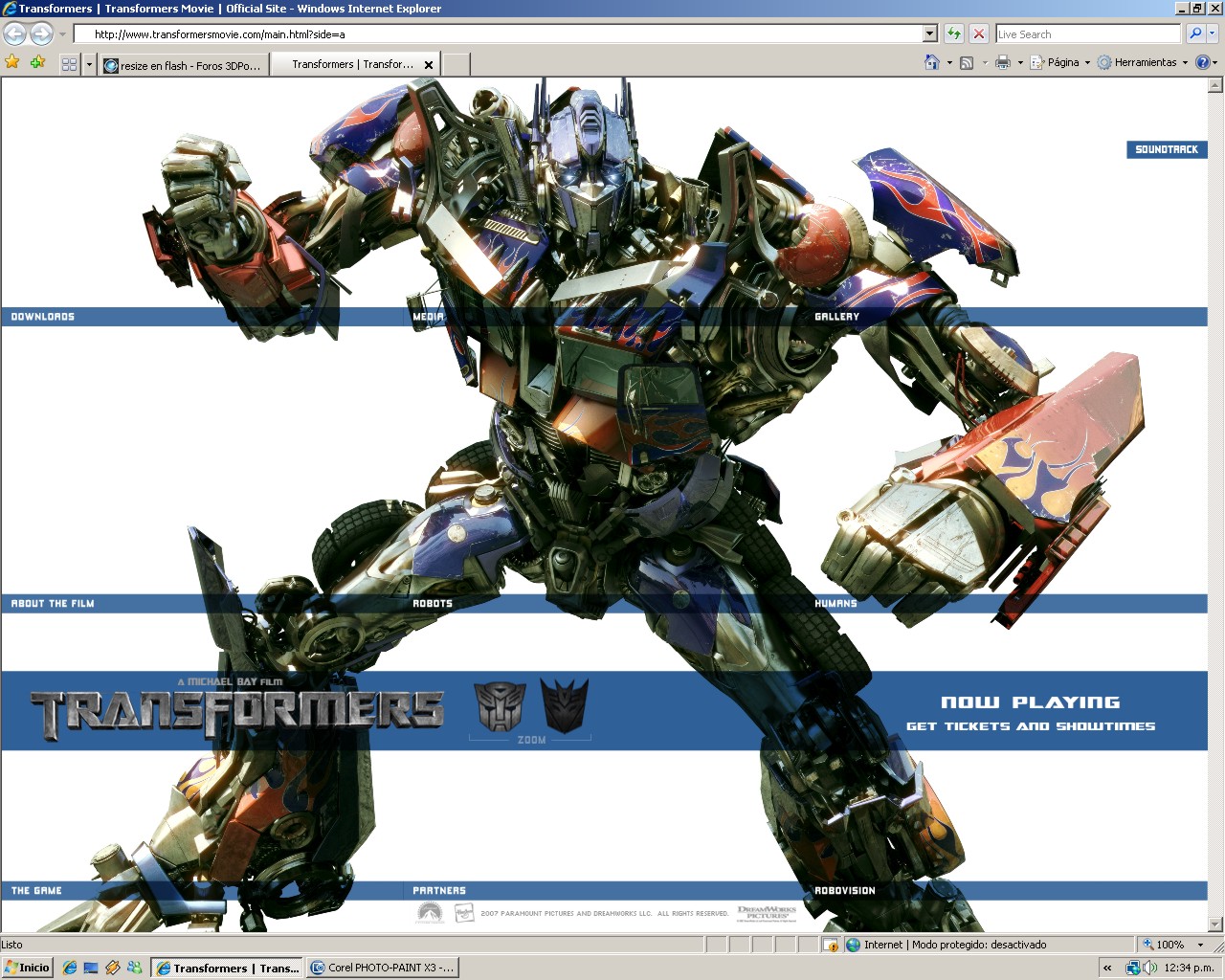The height and width of the screenshot is (980, 1225).
Task: Click GET TICKETS AND SHOWTIMES
Action: (x=1031, y=726)
